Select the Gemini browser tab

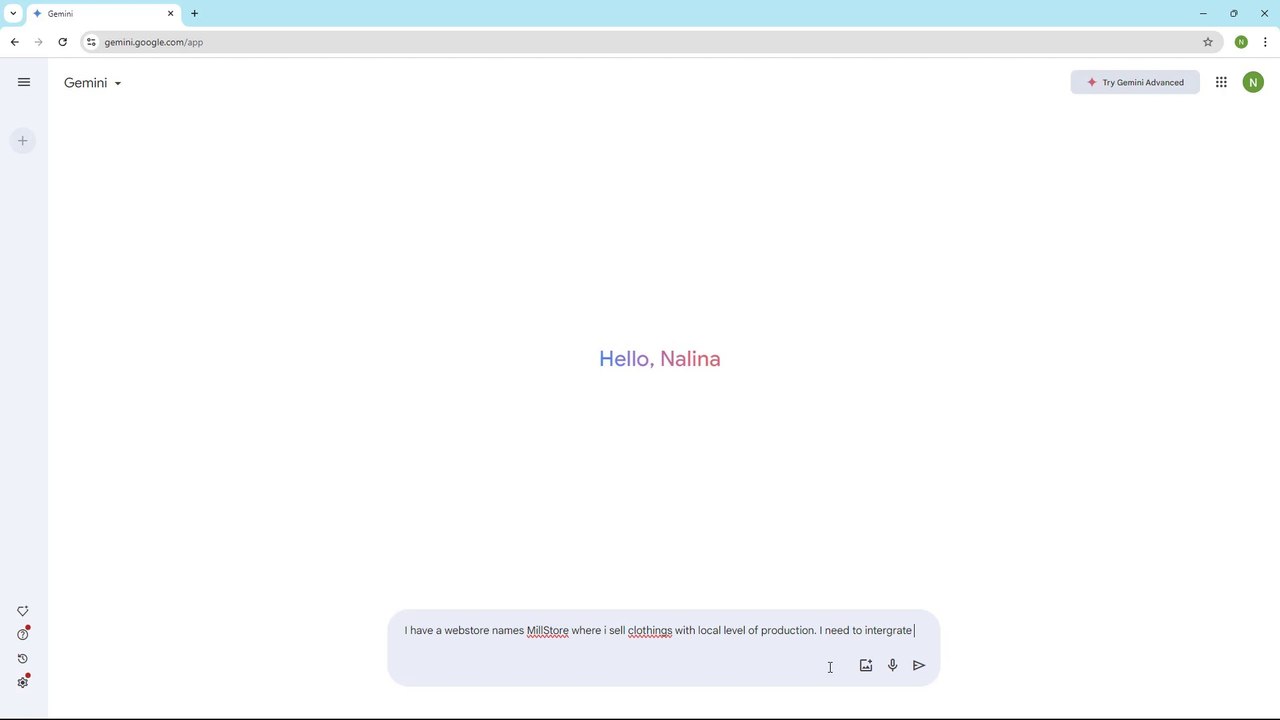click(103, 14)
